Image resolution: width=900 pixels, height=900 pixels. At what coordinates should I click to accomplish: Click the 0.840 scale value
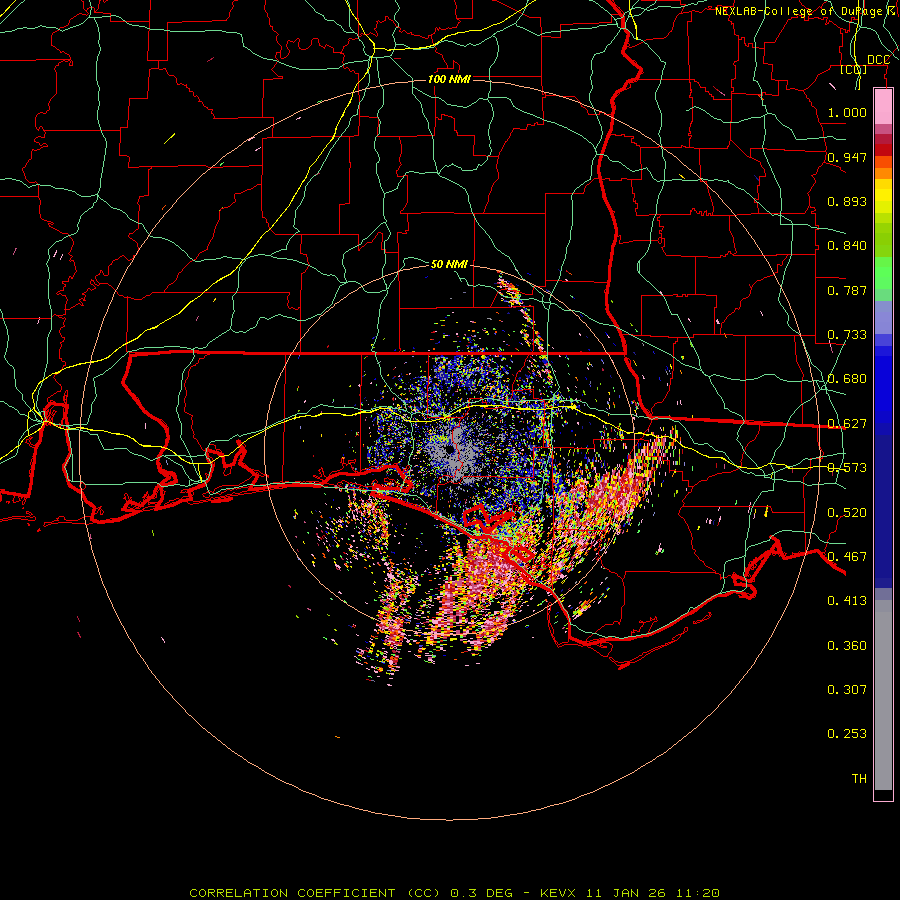[x=847, y=246]
